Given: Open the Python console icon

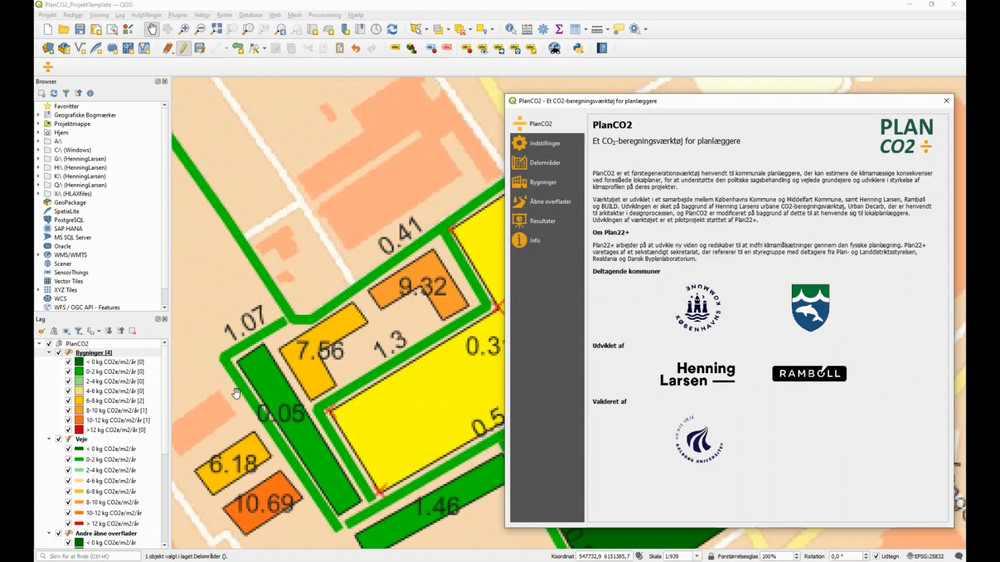Looking at the screenshot, I should point(578,48).
